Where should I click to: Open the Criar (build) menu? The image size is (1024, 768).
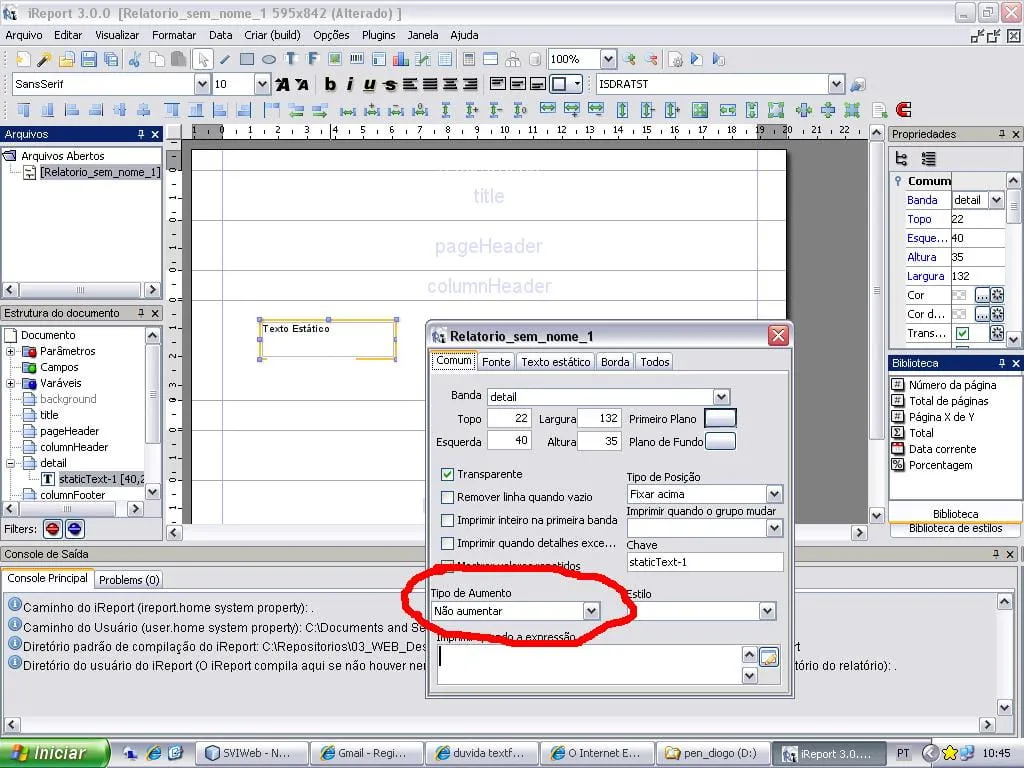(x=272, y=35)
